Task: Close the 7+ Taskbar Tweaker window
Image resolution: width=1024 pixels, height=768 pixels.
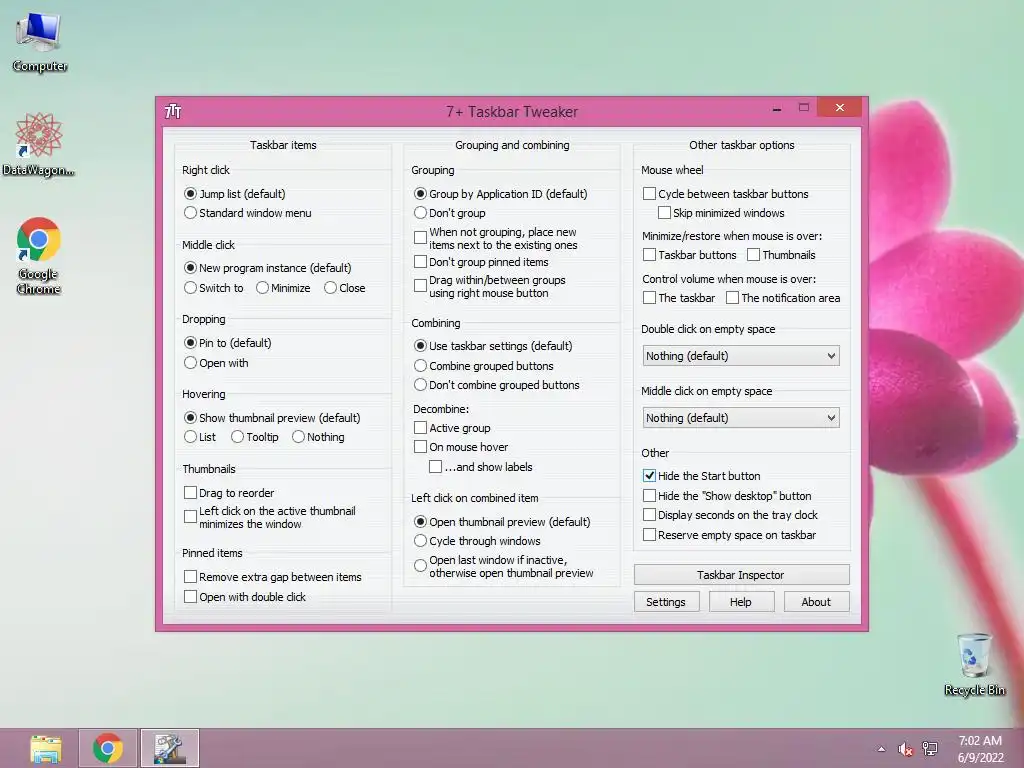Action: [839, 108]
